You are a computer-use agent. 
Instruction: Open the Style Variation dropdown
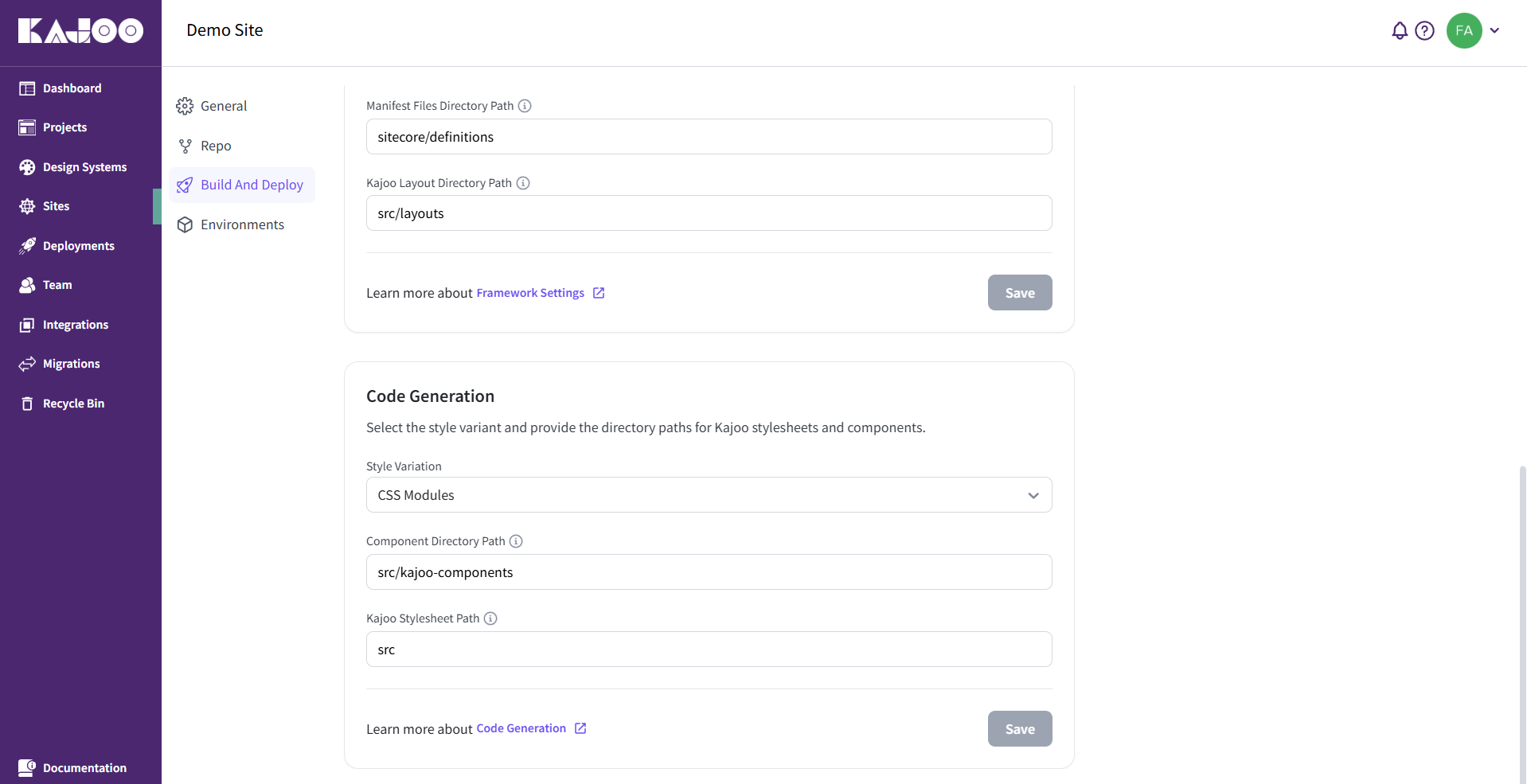(709, 495)
